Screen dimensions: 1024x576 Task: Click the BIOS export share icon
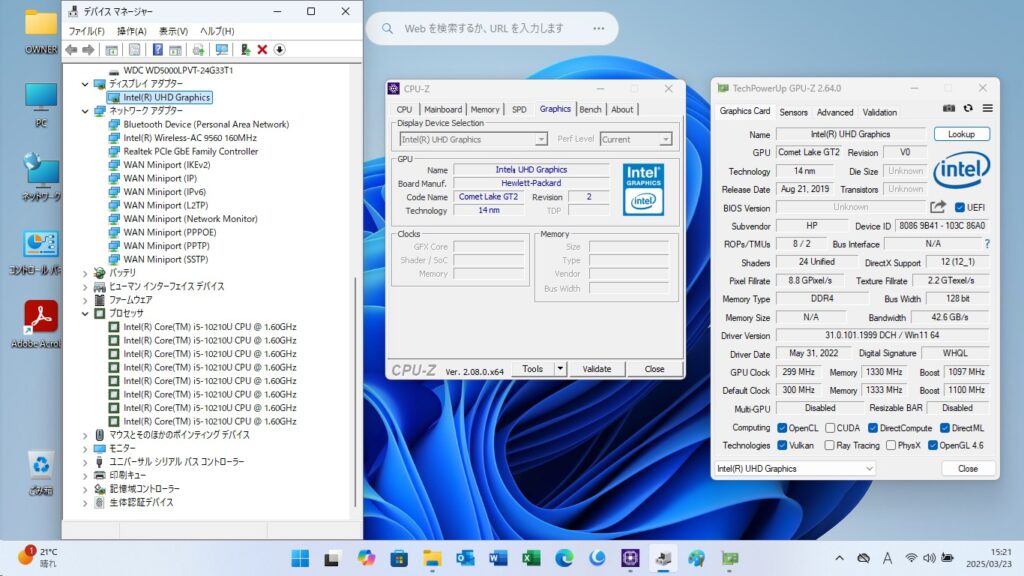coord(937,207)
